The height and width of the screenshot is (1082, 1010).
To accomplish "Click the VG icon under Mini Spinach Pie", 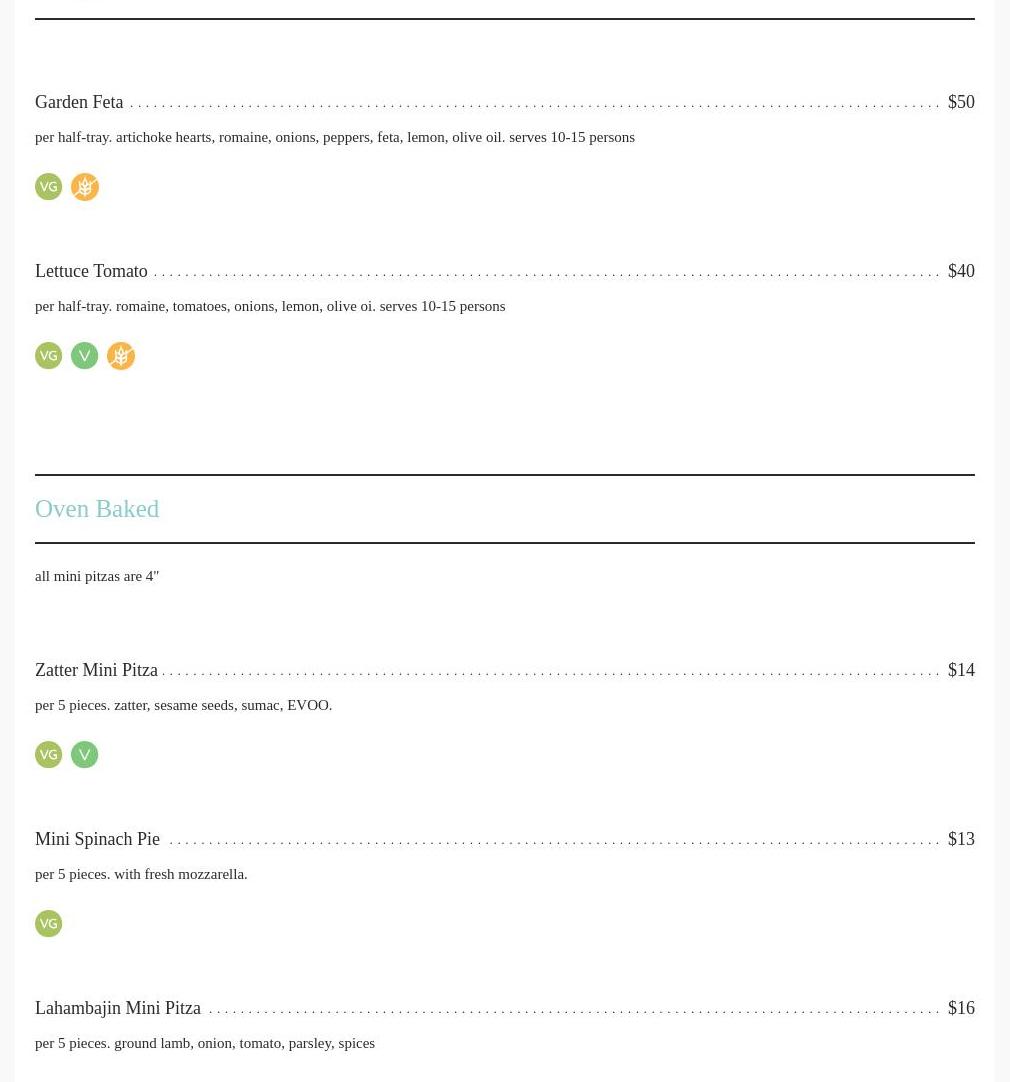I will pos(48,924).
